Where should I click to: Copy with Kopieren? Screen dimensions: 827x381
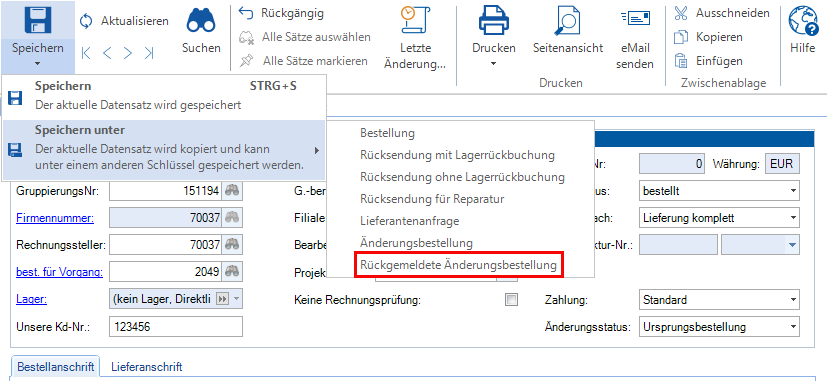point(709,37)
